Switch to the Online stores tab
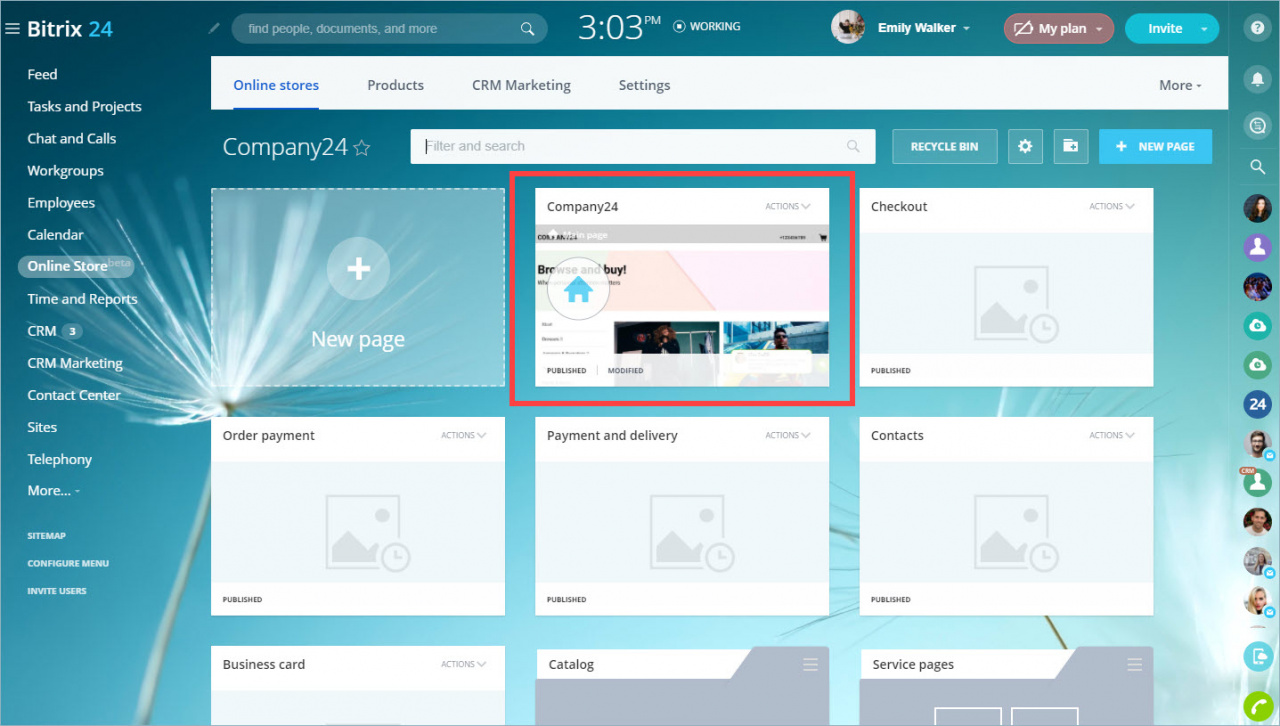The width and height of the screenshot is (1280, 726). pyautogui.click(x=276, y=85)
